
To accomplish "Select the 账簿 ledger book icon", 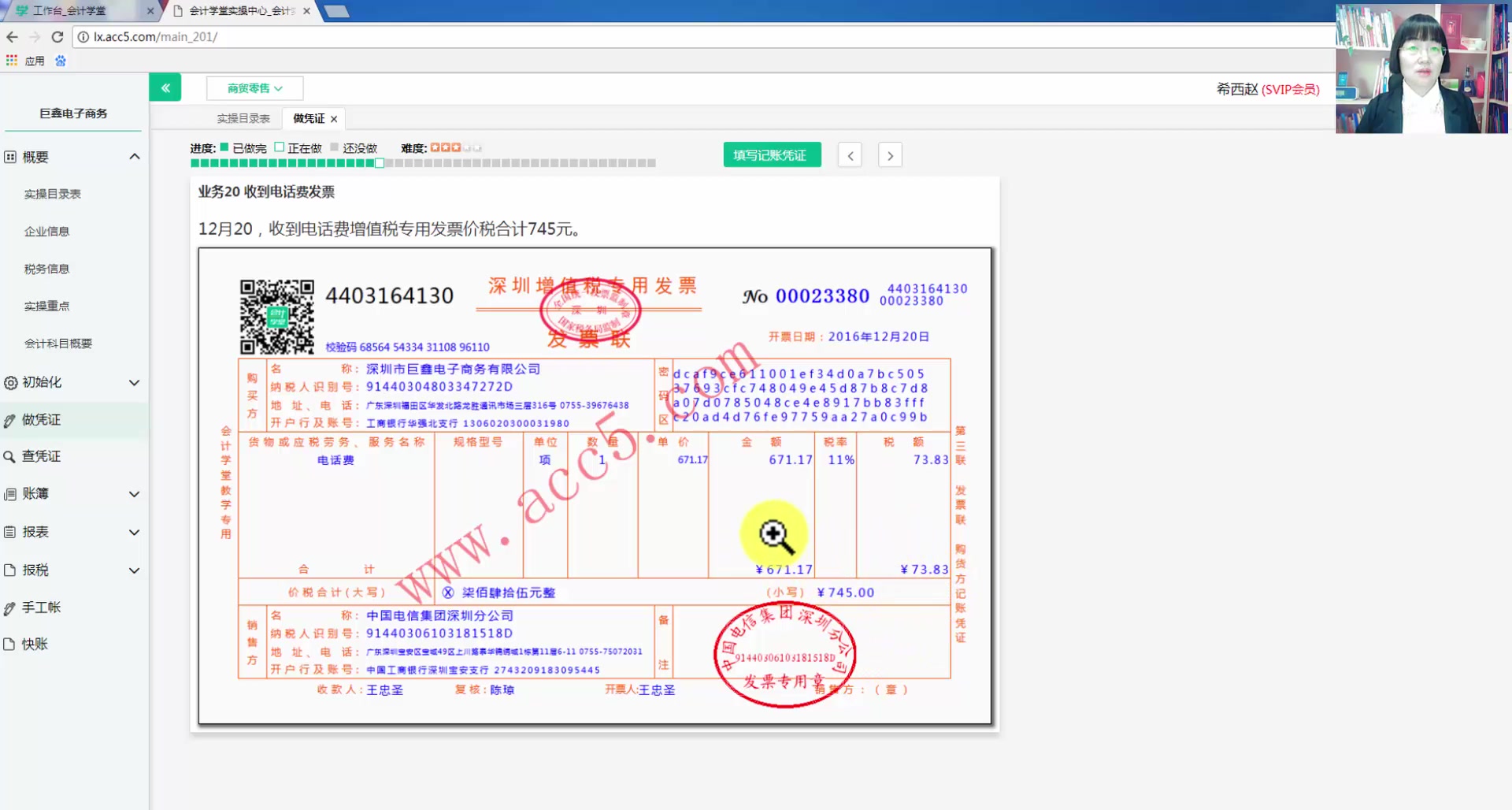I will [10, 493].
